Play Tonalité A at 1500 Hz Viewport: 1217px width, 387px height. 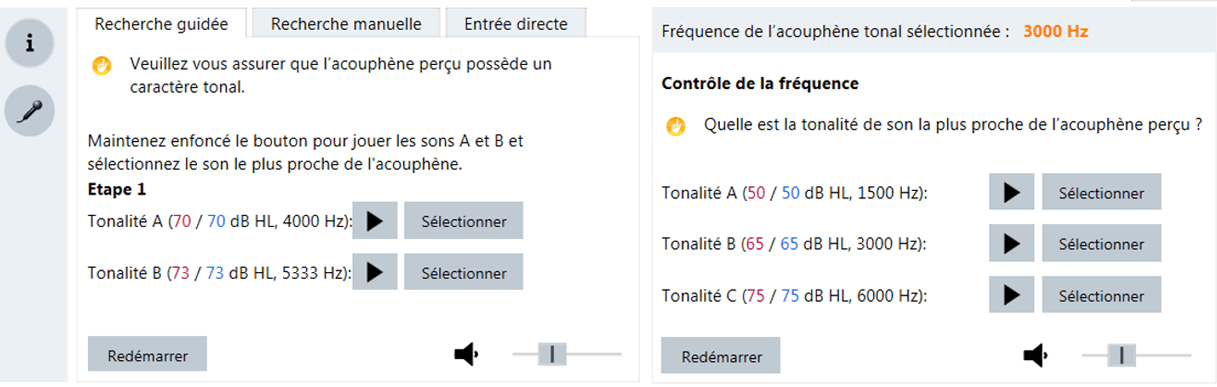pos(1011,192)
